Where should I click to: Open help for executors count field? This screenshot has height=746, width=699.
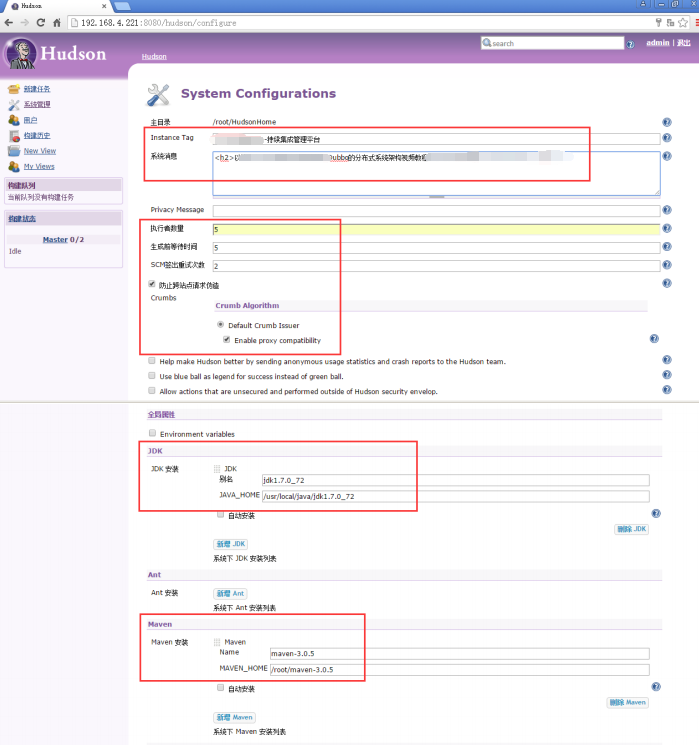(667, 228)
